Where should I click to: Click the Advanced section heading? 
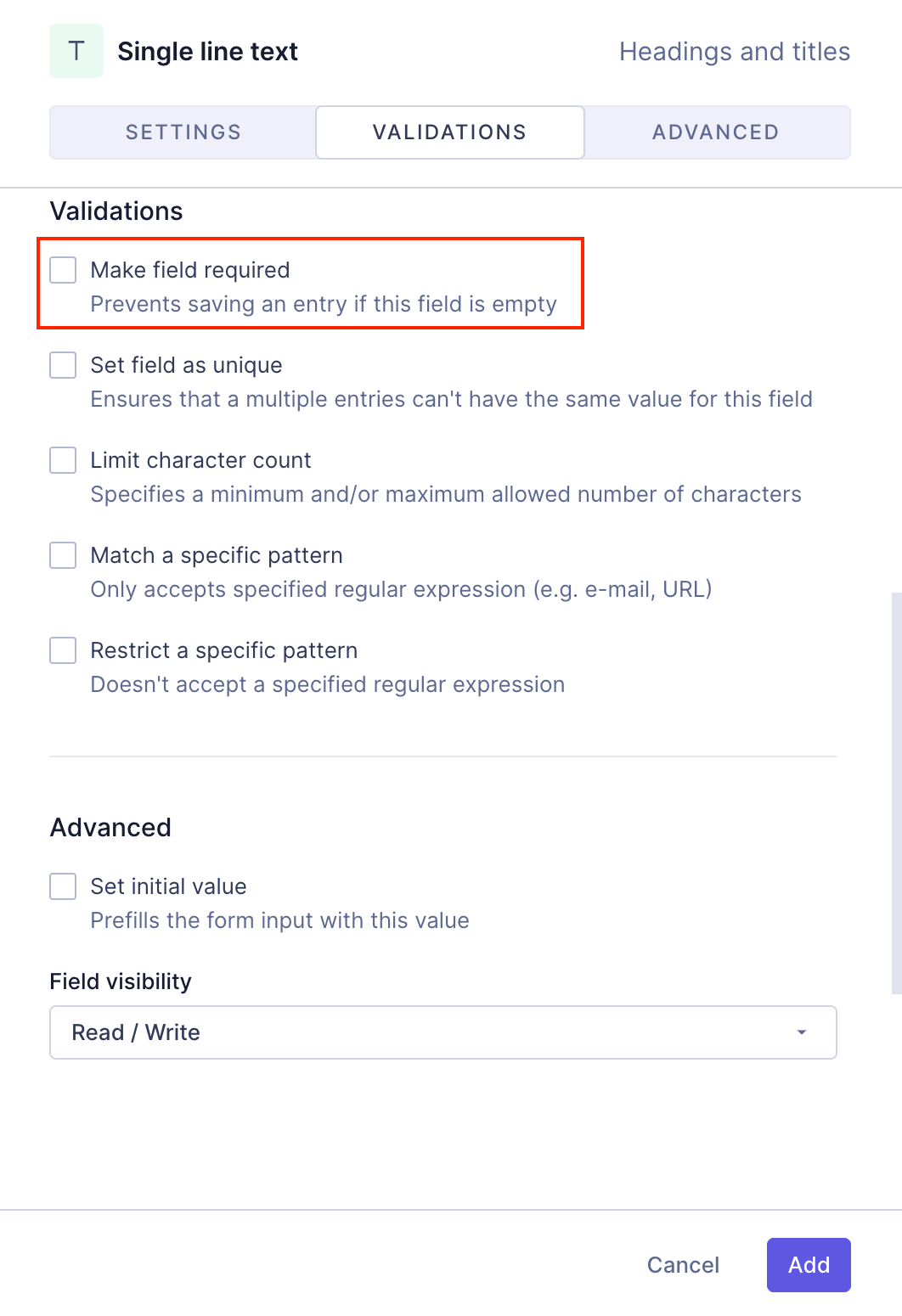[x=110, y=827]
